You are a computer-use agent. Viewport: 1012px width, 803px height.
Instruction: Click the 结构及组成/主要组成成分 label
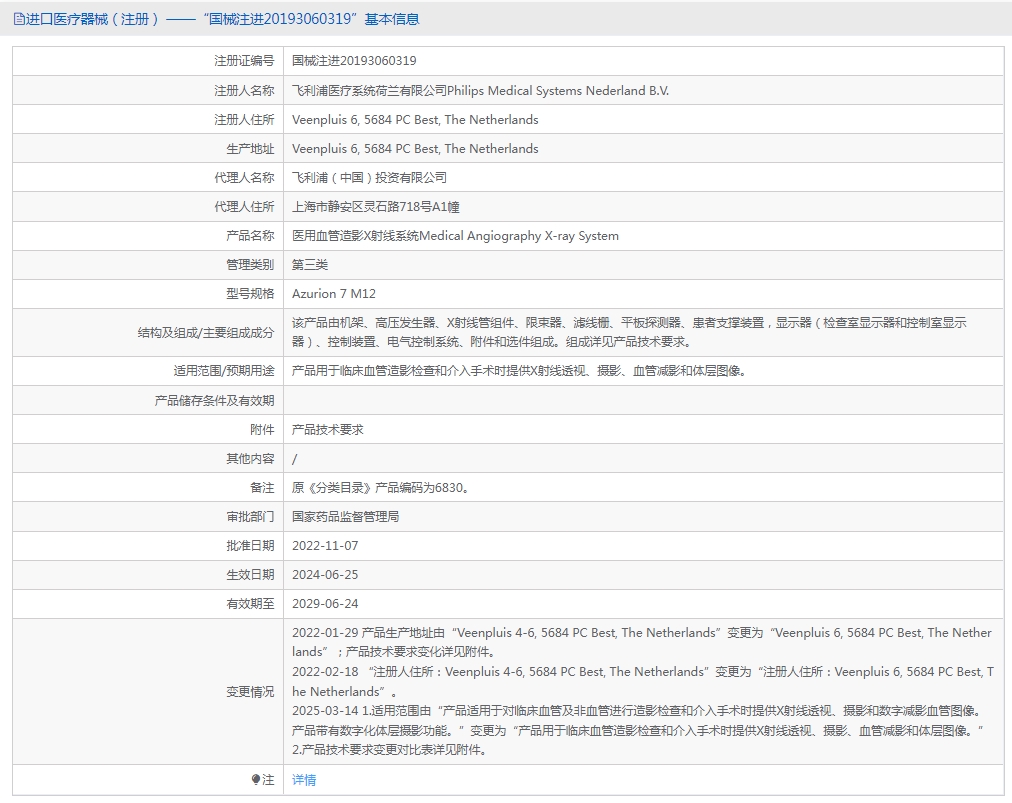tap(206, 332)
